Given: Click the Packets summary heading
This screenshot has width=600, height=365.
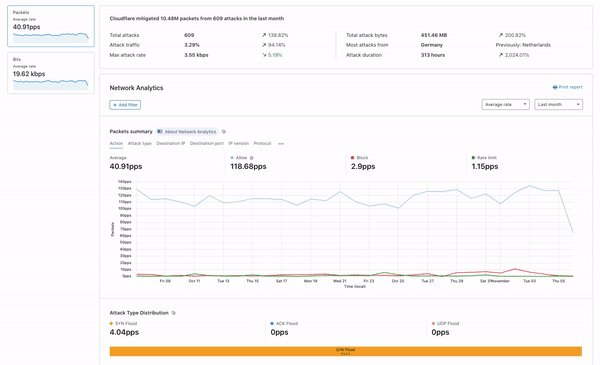Looking at the screenshot, I should pos(131,132).
